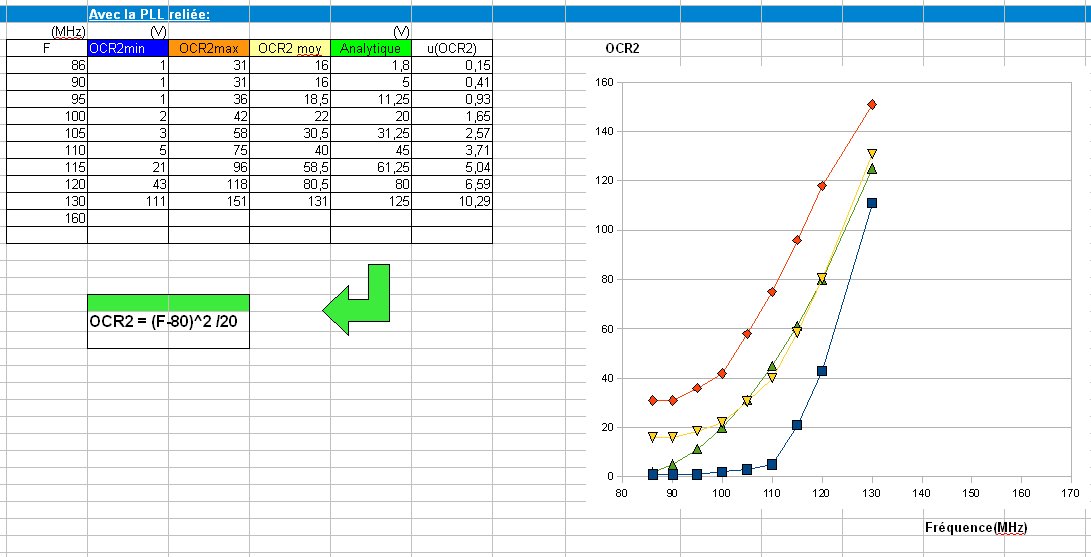The height and width of the screenshot is (557, 1091).
Task: Select the blue square marker at 115 MHz
Action: click(797, 425)
